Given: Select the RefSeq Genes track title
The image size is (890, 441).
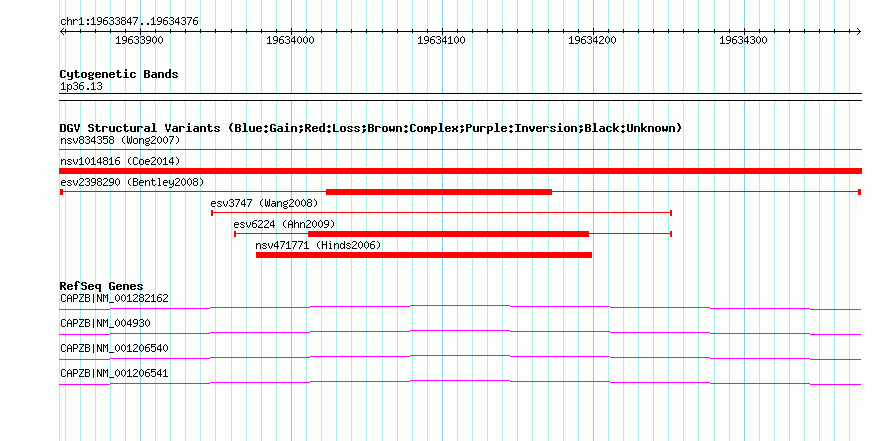Looking at the screenshot, I should (x=102, y=286).
